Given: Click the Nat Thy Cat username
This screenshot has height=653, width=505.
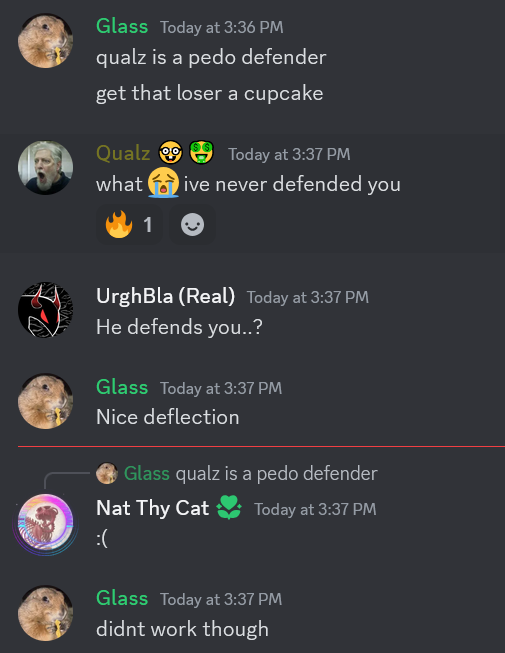Looking at the screenshot, I should [x=152, y=508].
